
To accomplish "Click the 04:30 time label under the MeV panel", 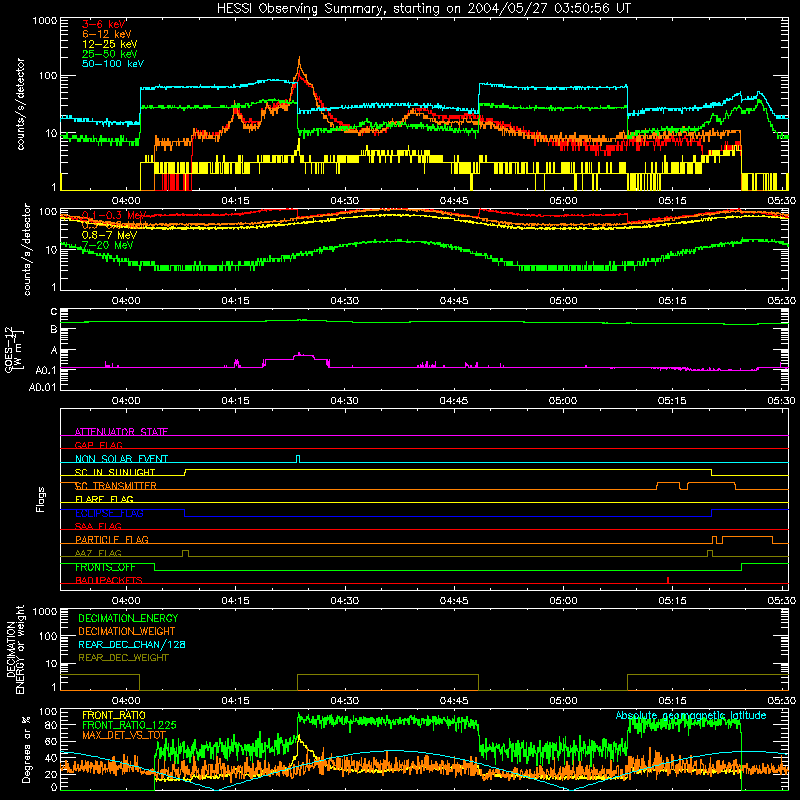I will point(344,301).
